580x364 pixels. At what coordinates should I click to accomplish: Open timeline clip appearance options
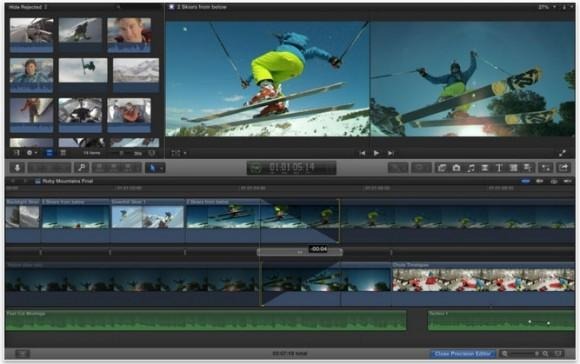click(x=559, y=354)
